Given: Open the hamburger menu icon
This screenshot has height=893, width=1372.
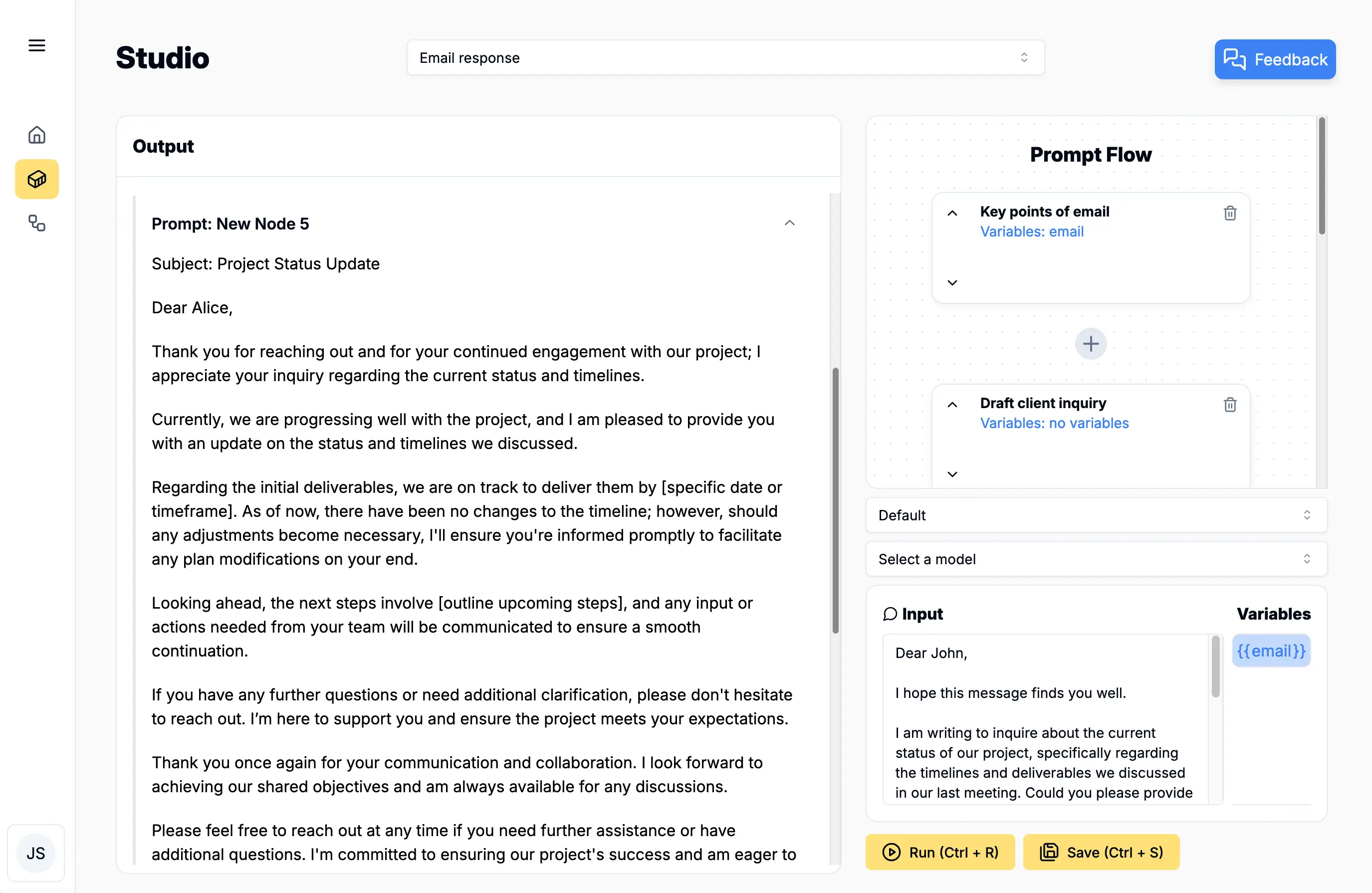Looking at the screenshot, I should pyautogui.click(x=37, y=45).
